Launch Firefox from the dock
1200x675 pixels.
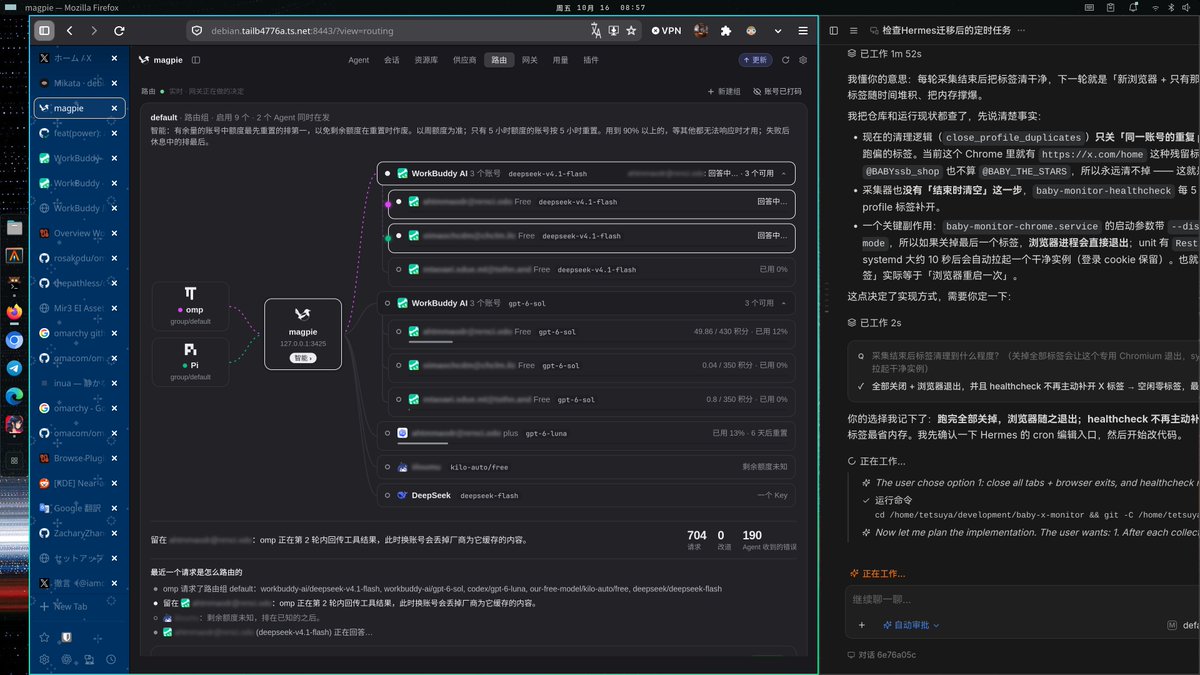pyautogui.click(x=14, y=312)
